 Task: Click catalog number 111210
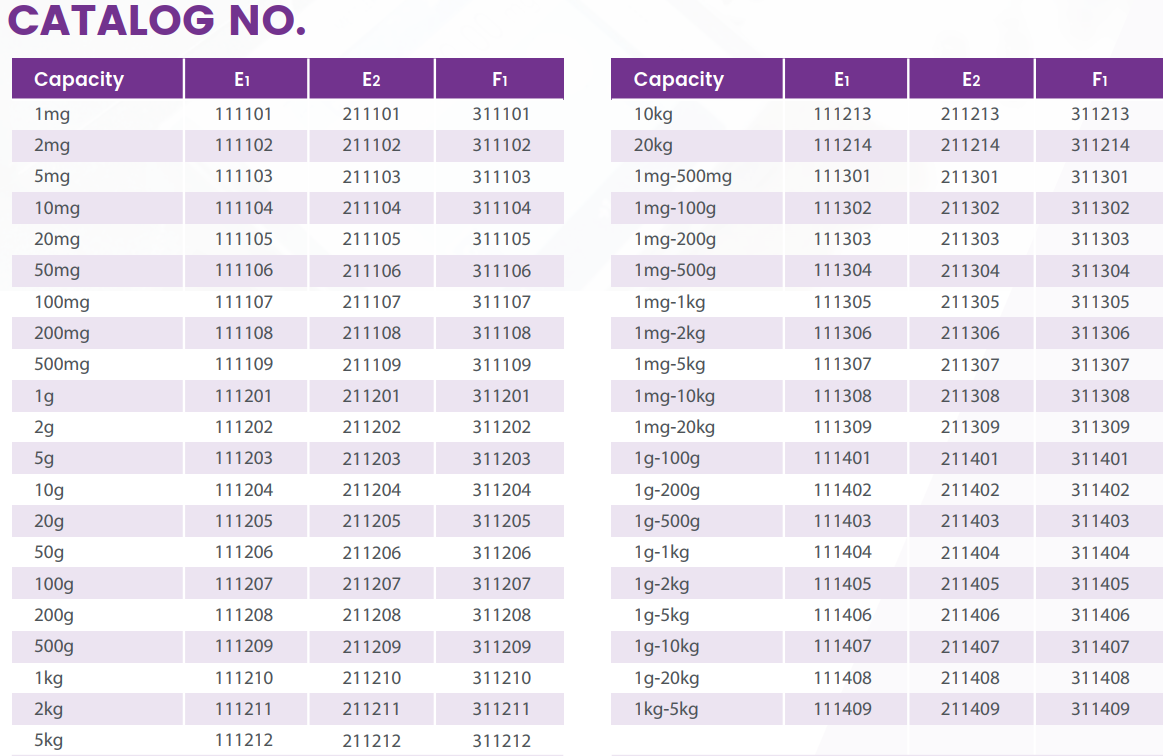pyautogui.click(x=243, y=678)
